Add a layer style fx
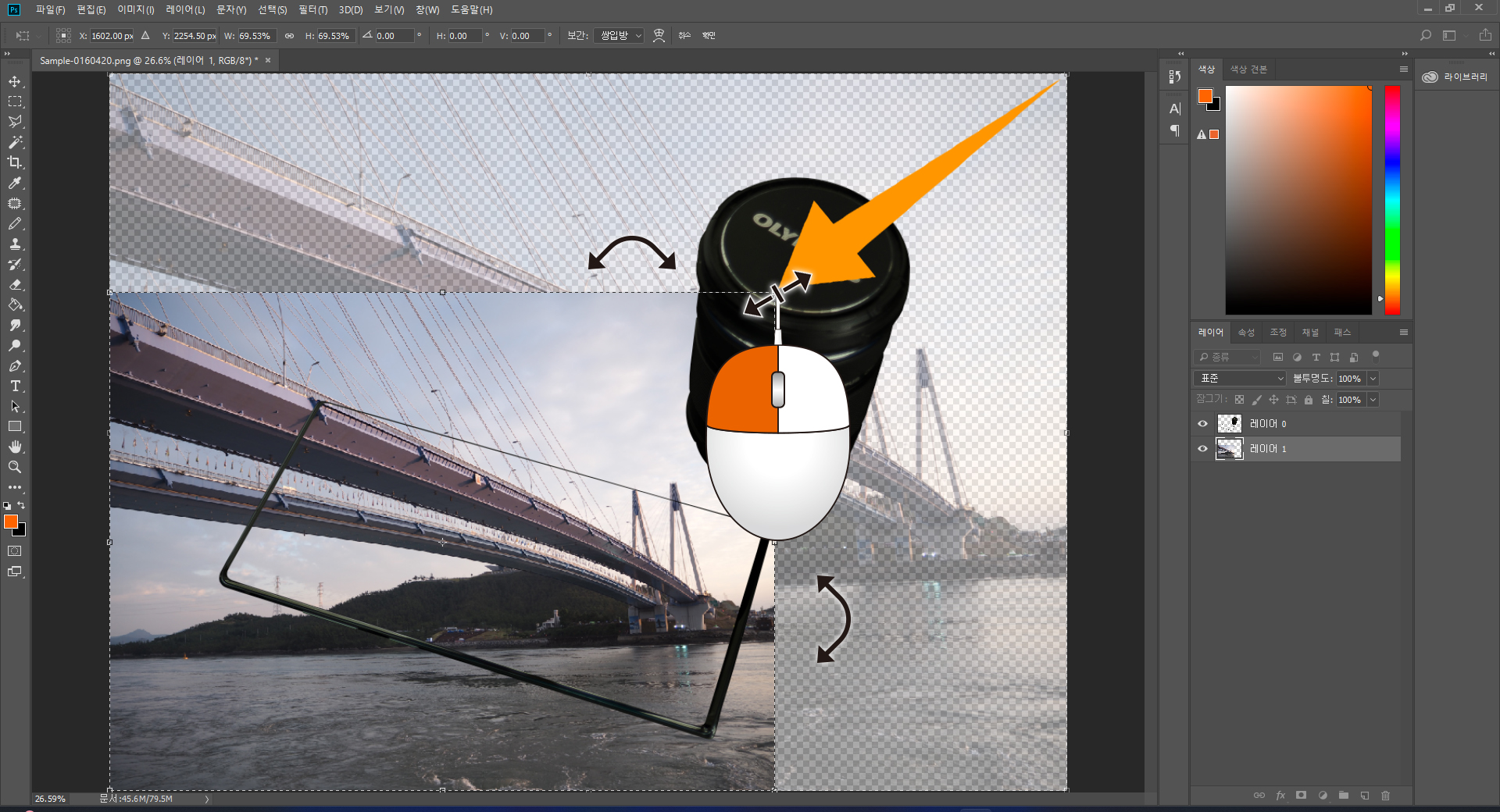This screenshot has height=812, width=1500. [1280, 796]
